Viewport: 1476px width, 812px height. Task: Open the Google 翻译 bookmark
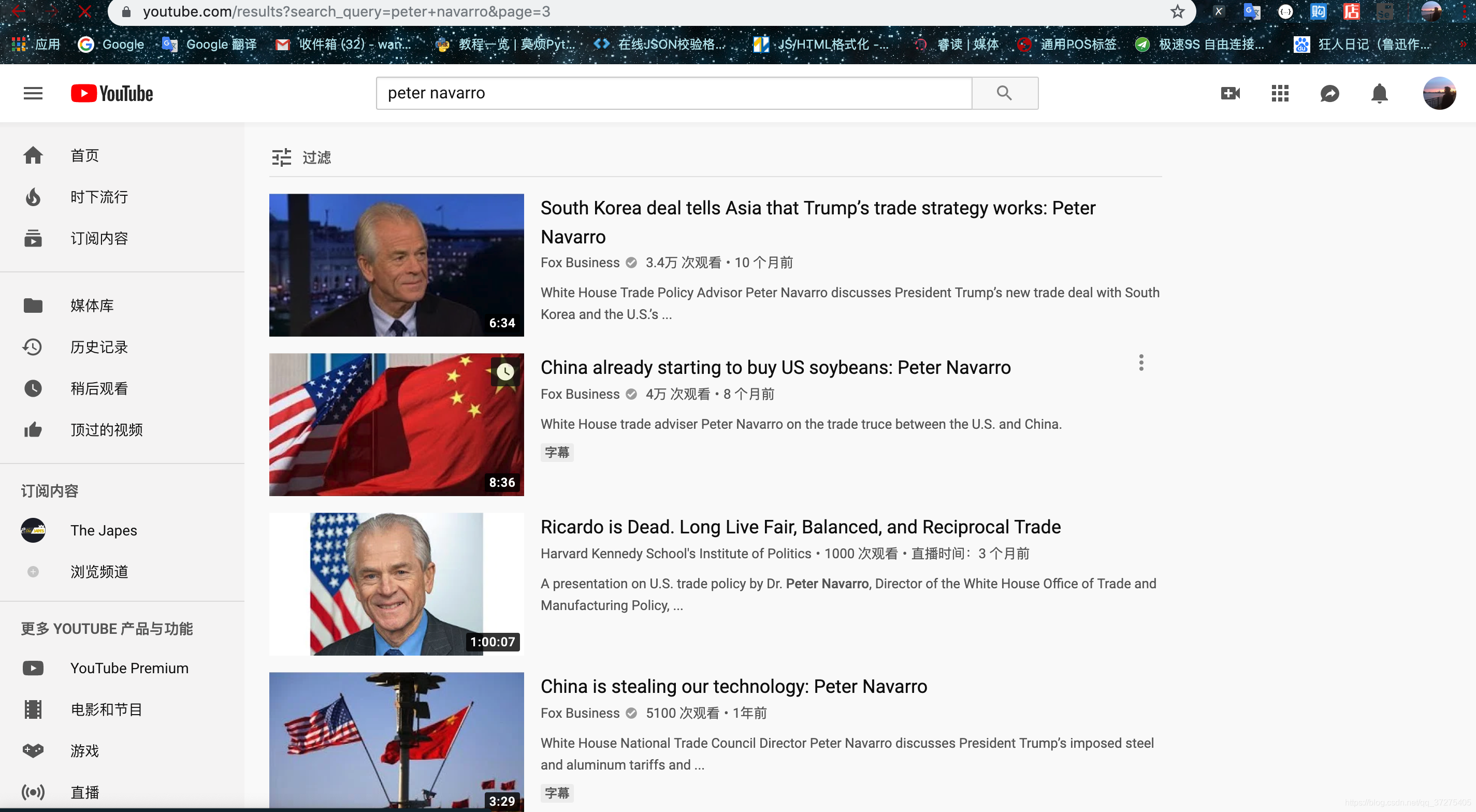click(210, 44)
